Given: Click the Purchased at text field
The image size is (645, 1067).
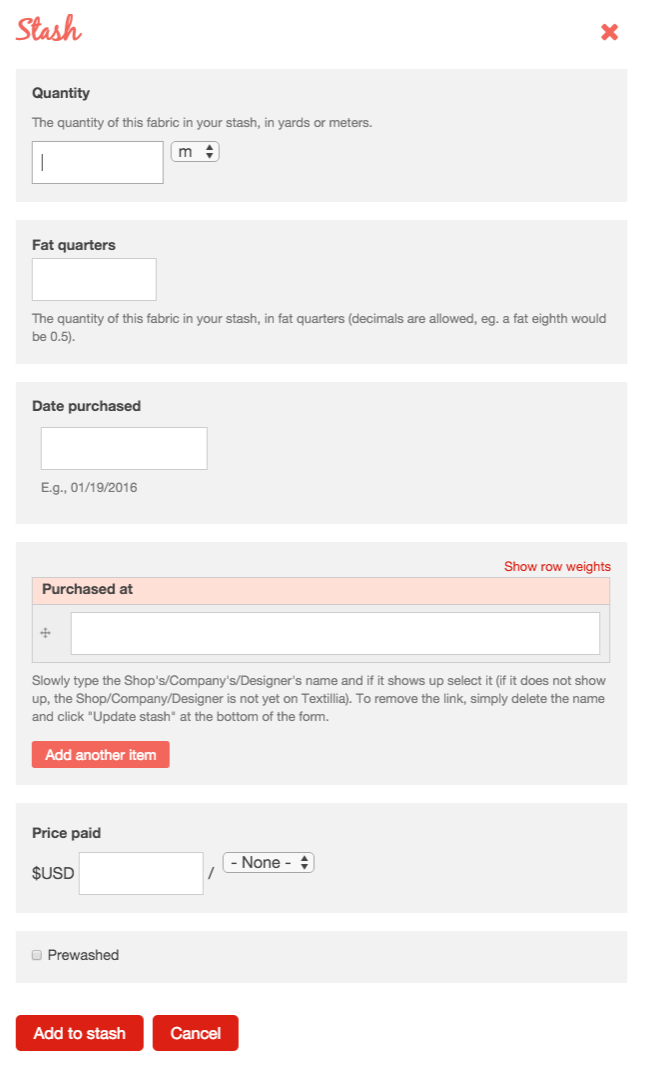Looking at the screenshot, I should tap(335, 634).
